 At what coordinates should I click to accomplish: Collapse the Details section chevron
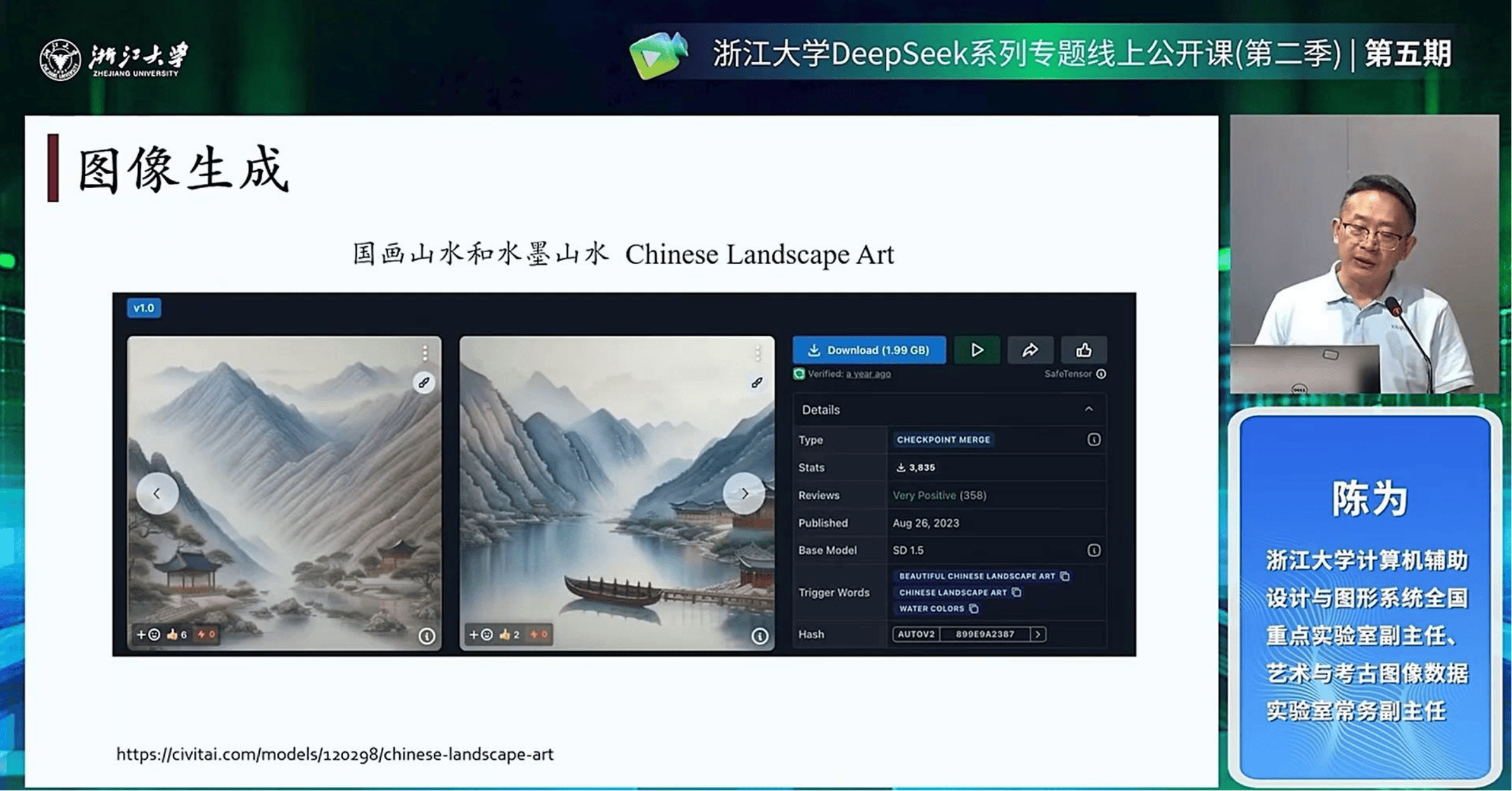(x=1088, y=409)
